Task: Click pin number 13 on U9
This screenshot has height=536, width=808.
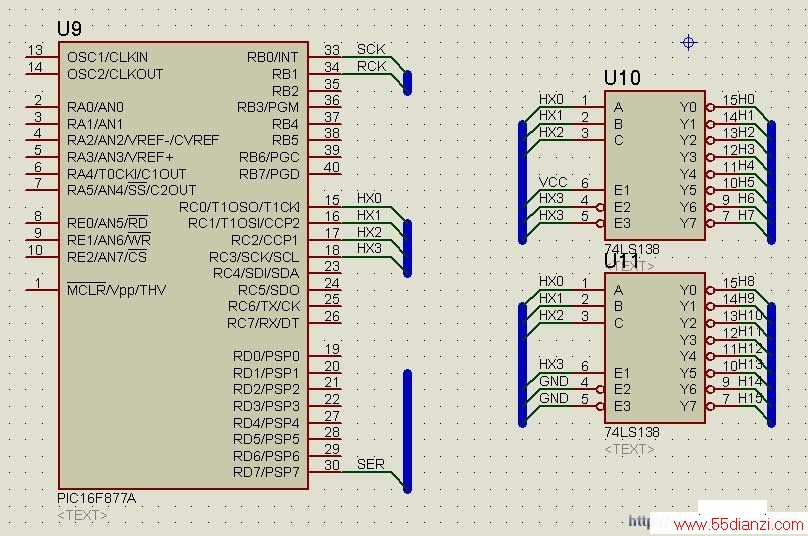Action: click(x=35, y=50)
